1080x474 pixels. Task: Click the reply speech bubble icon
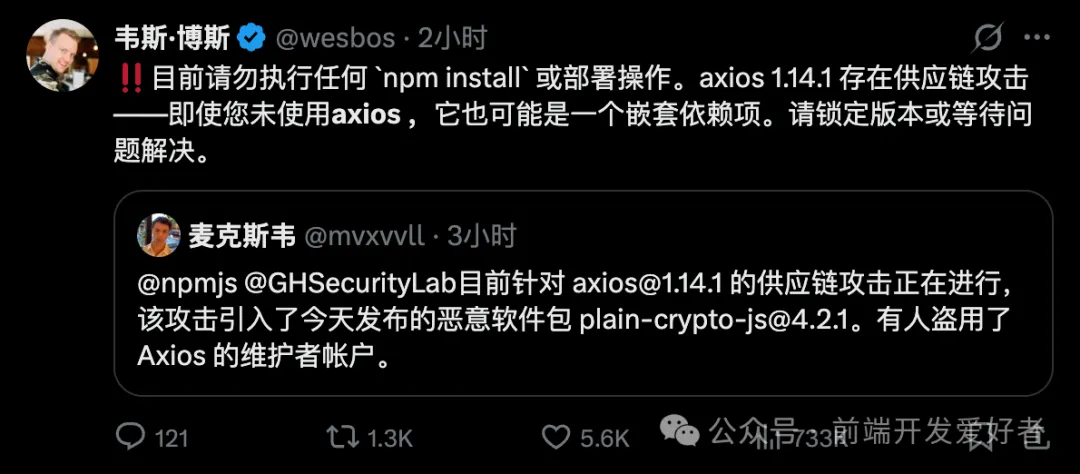[x=129, y=436]
